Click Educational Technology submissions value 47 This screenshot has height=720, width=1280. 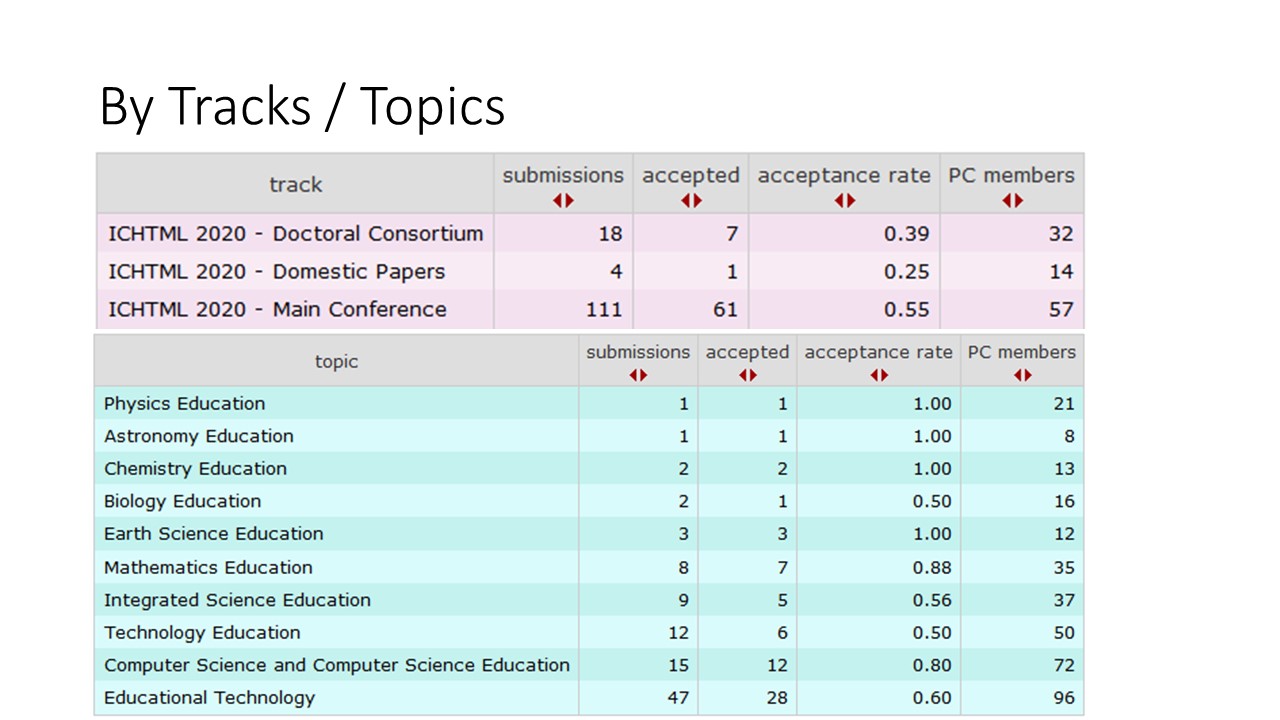pyautogui.click(x=679, y=697)
